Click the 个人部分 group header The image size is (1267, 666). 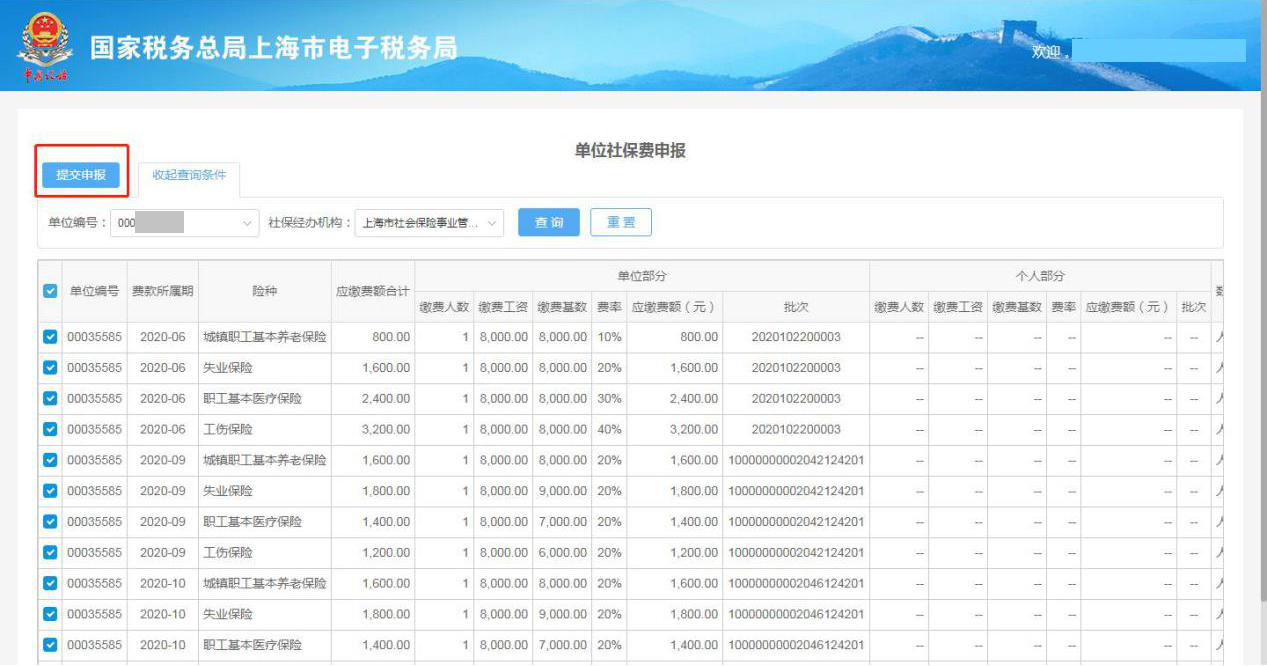click(1040, 276)
